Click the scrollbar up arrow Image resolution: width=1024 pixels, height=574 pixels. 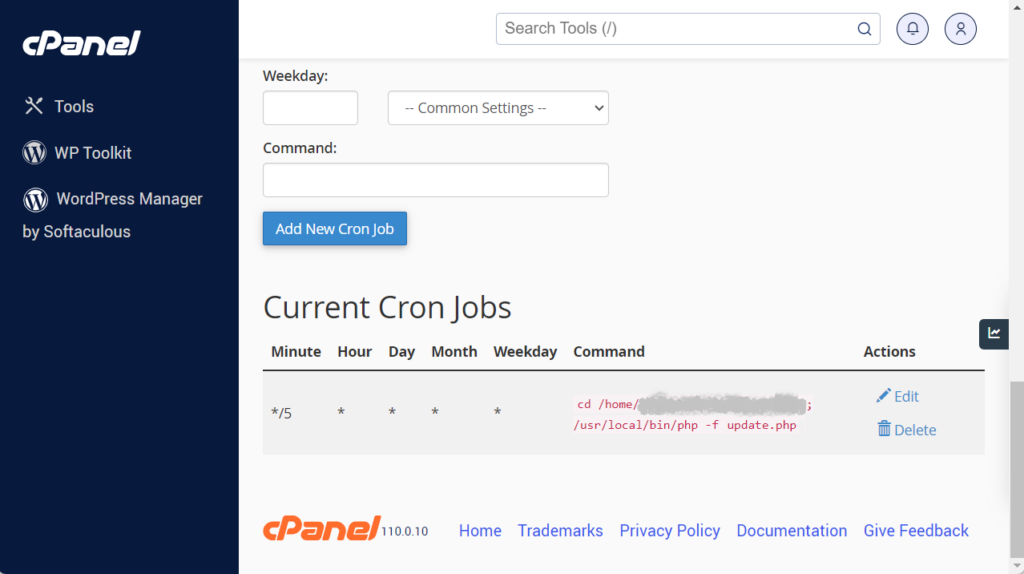1017,7
